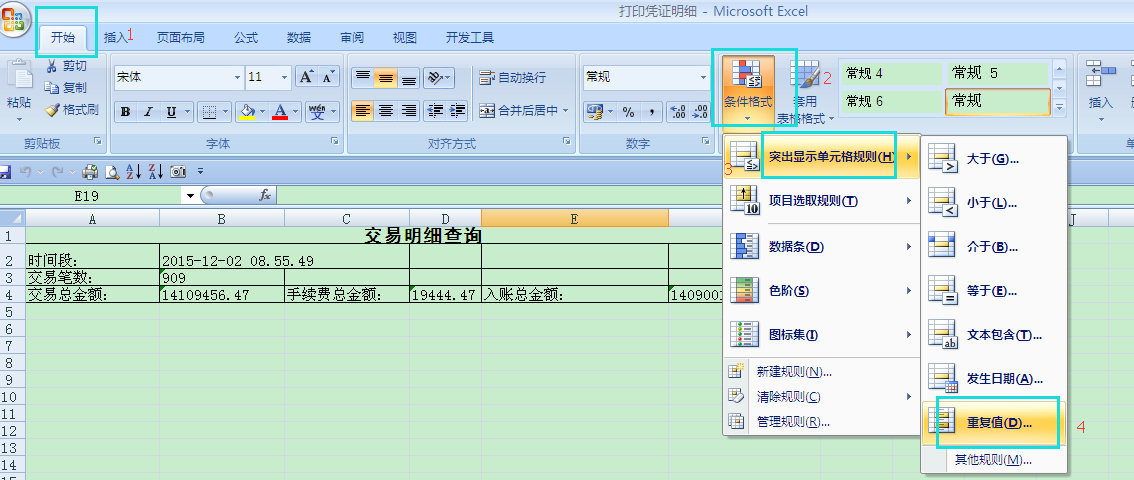Image resolution: width=1134 pixels, height=480 pixels.
Task: Open the 视图 (View) tab
Action: click(404, 38)
